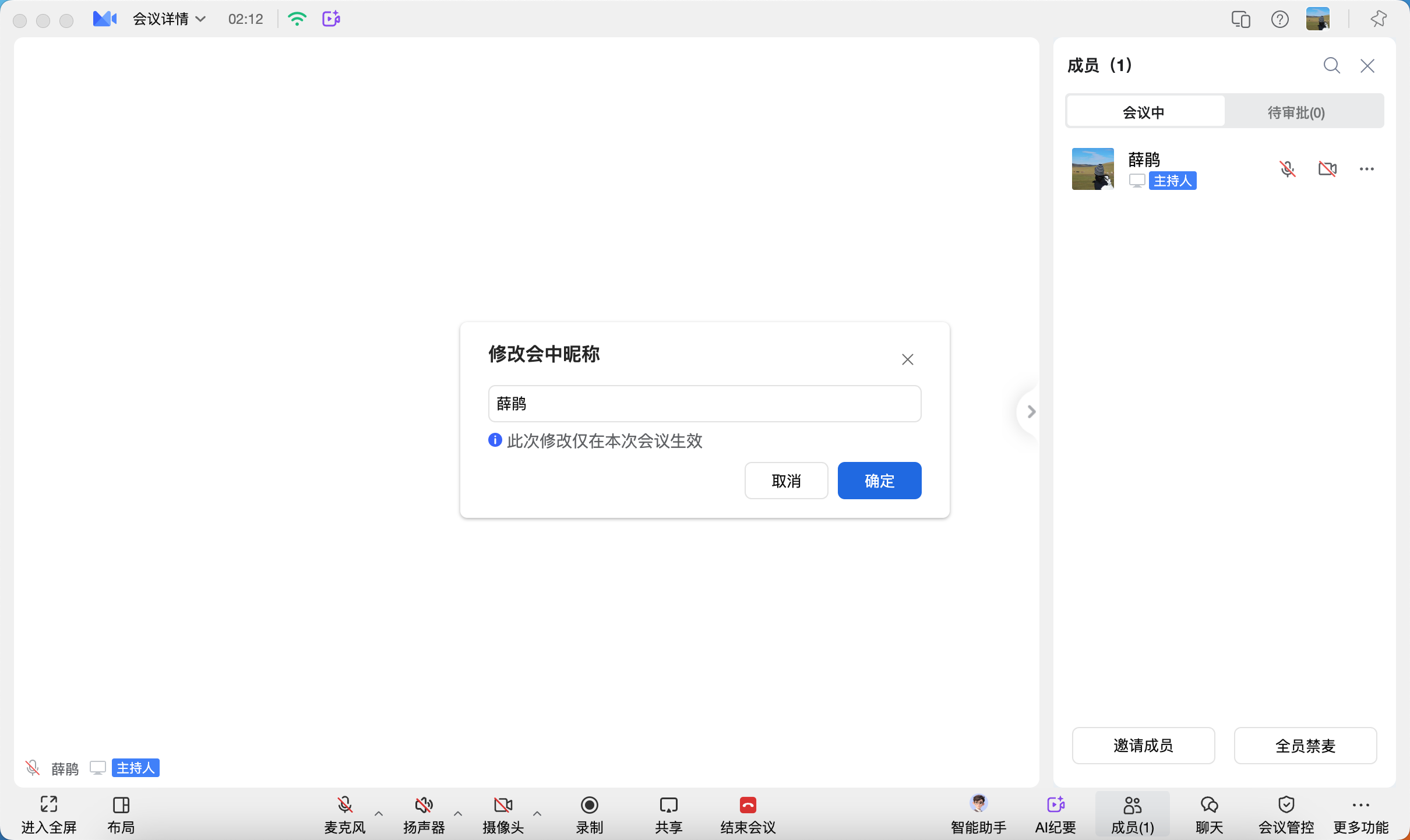1410x840 pixels.
Task: Switch to the 待审批(0) tab
Action: click(1296, 112)
